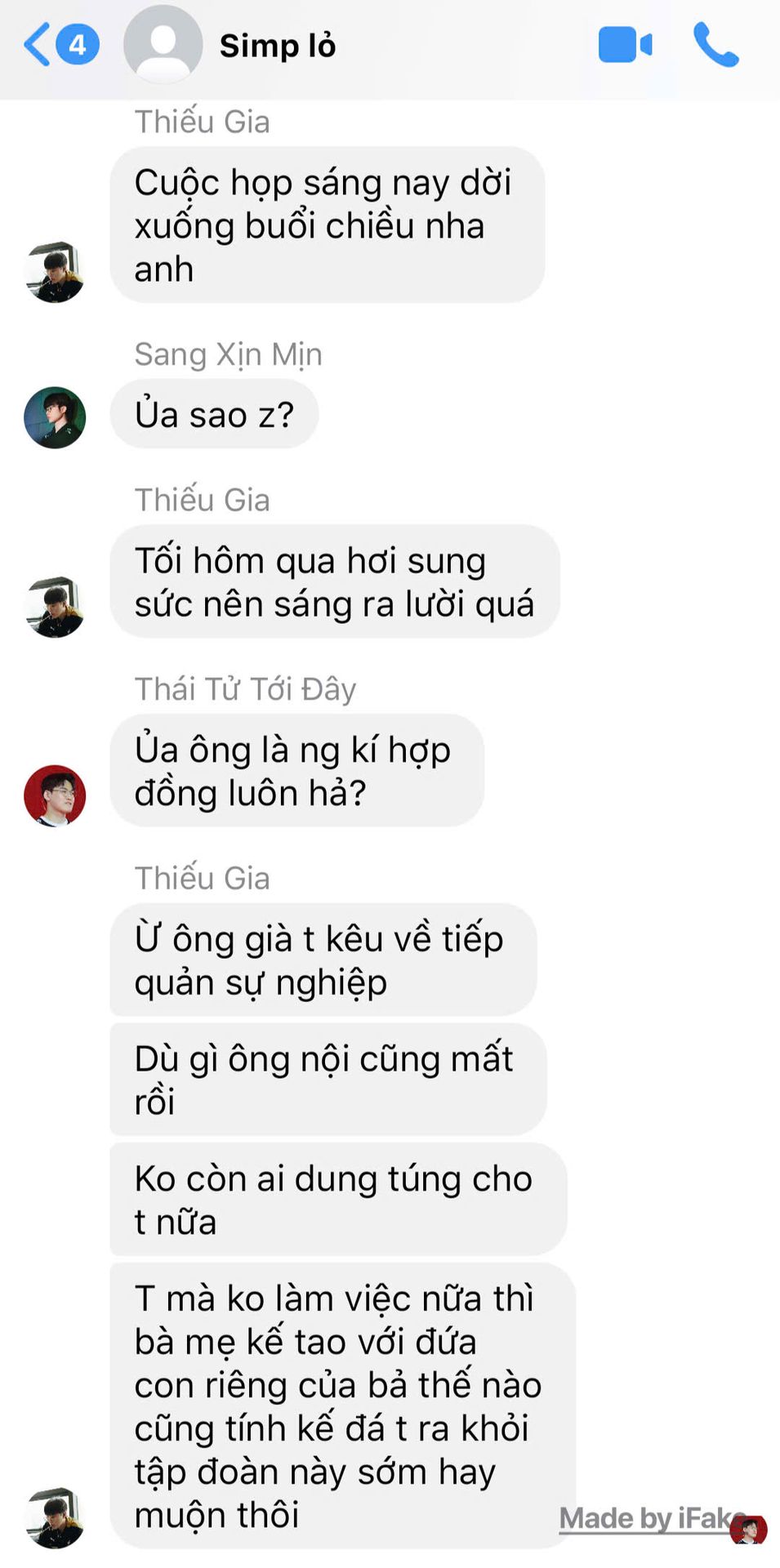Tap the unread count badge showing 4
780x1568 pixels.
78,44
